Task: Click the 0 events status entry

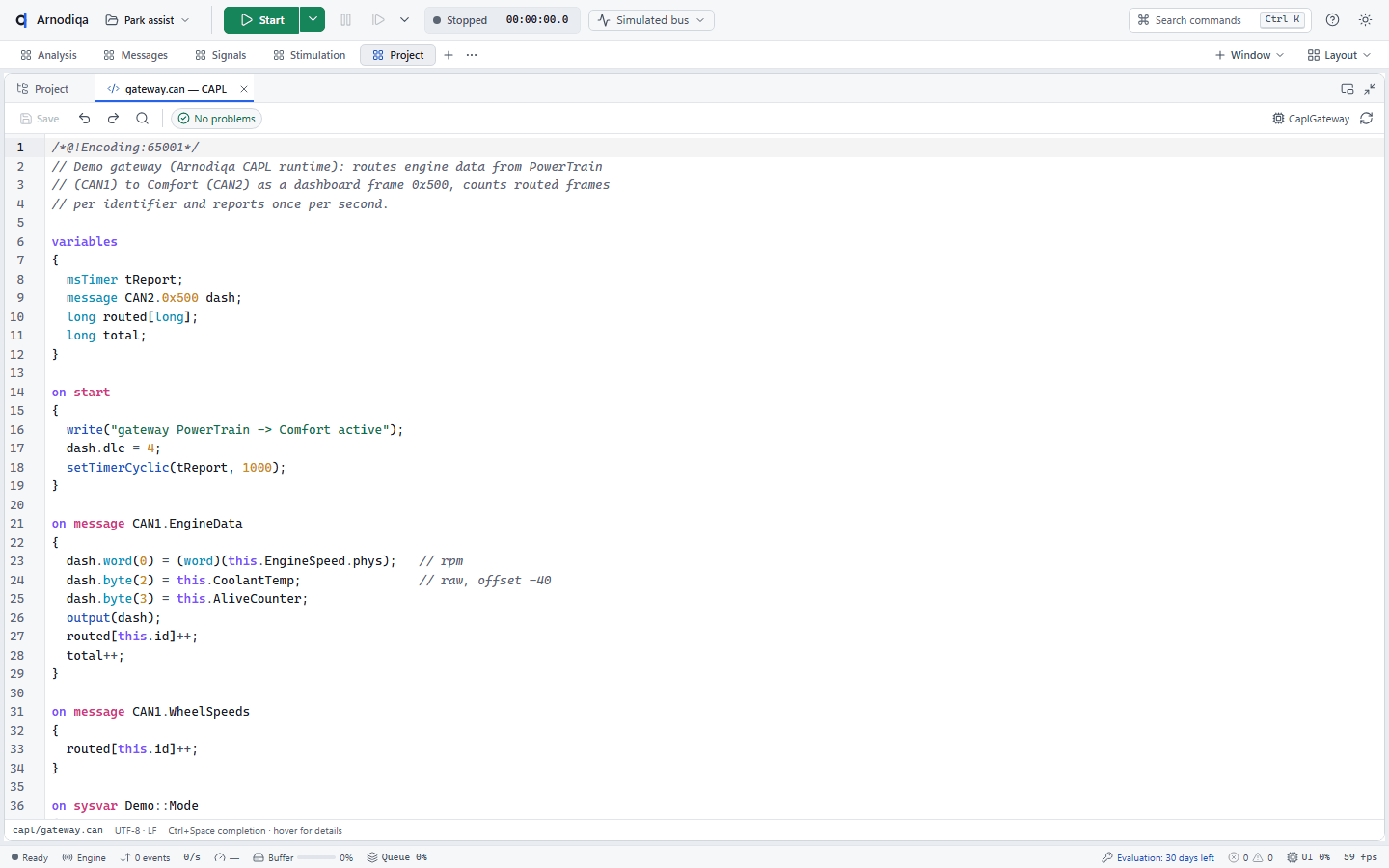Action: pos(145,857)
